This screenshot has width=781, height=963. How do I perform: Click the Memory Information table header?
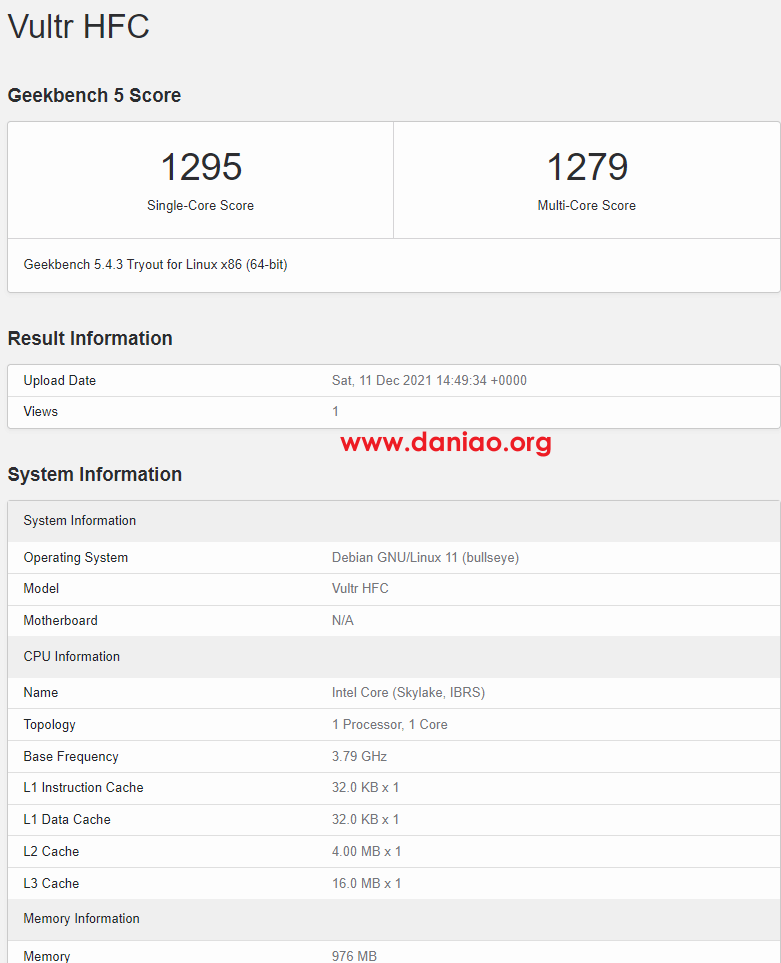tap(394, 919)
